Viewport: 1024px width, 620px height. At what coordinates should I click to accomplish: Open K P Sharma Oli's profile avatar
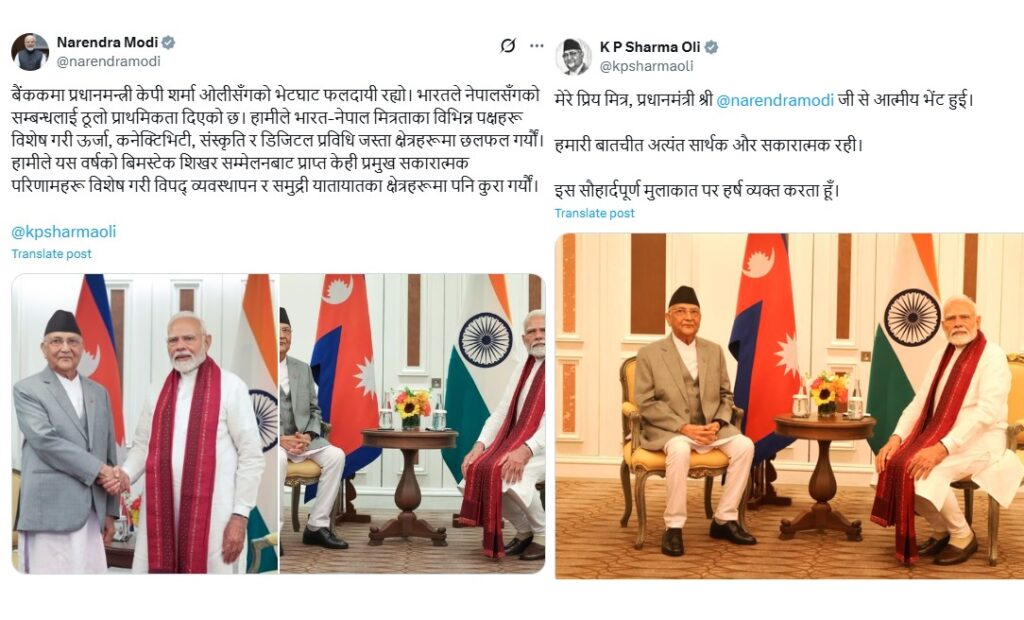(x=573, y=56)
